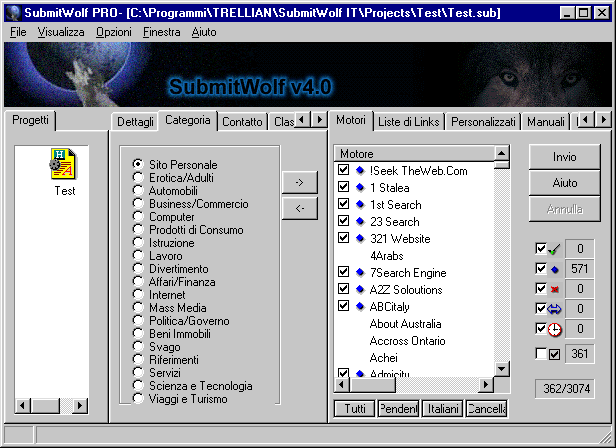Open the Aiuto menu in menu bar

(204, 32)
